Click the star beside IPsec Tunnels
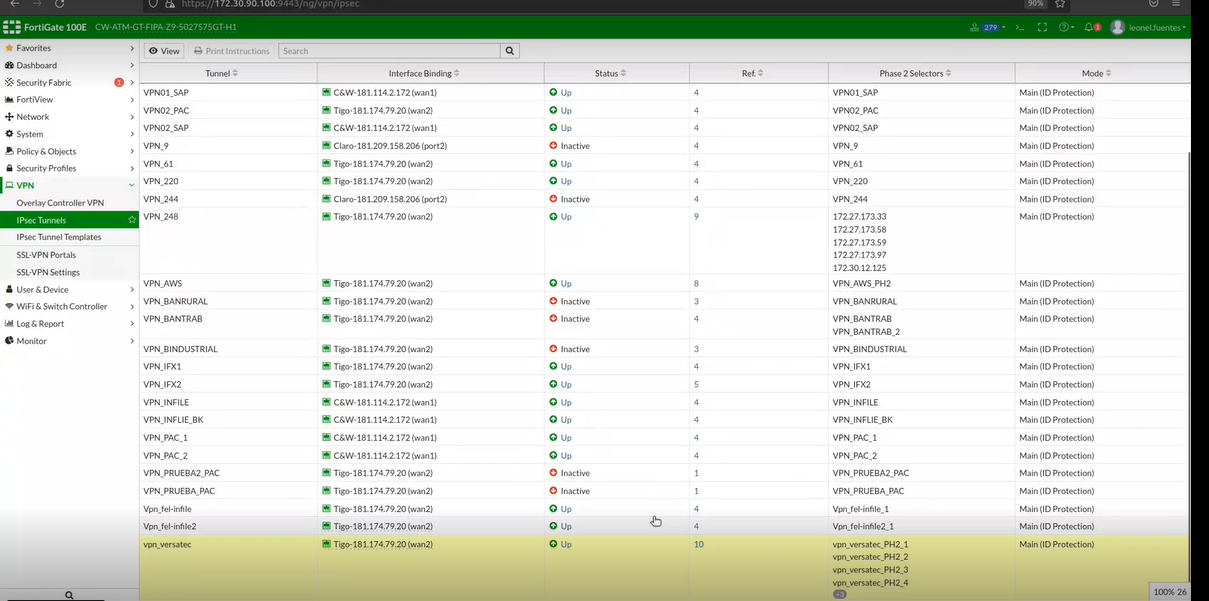 [131, 220]
